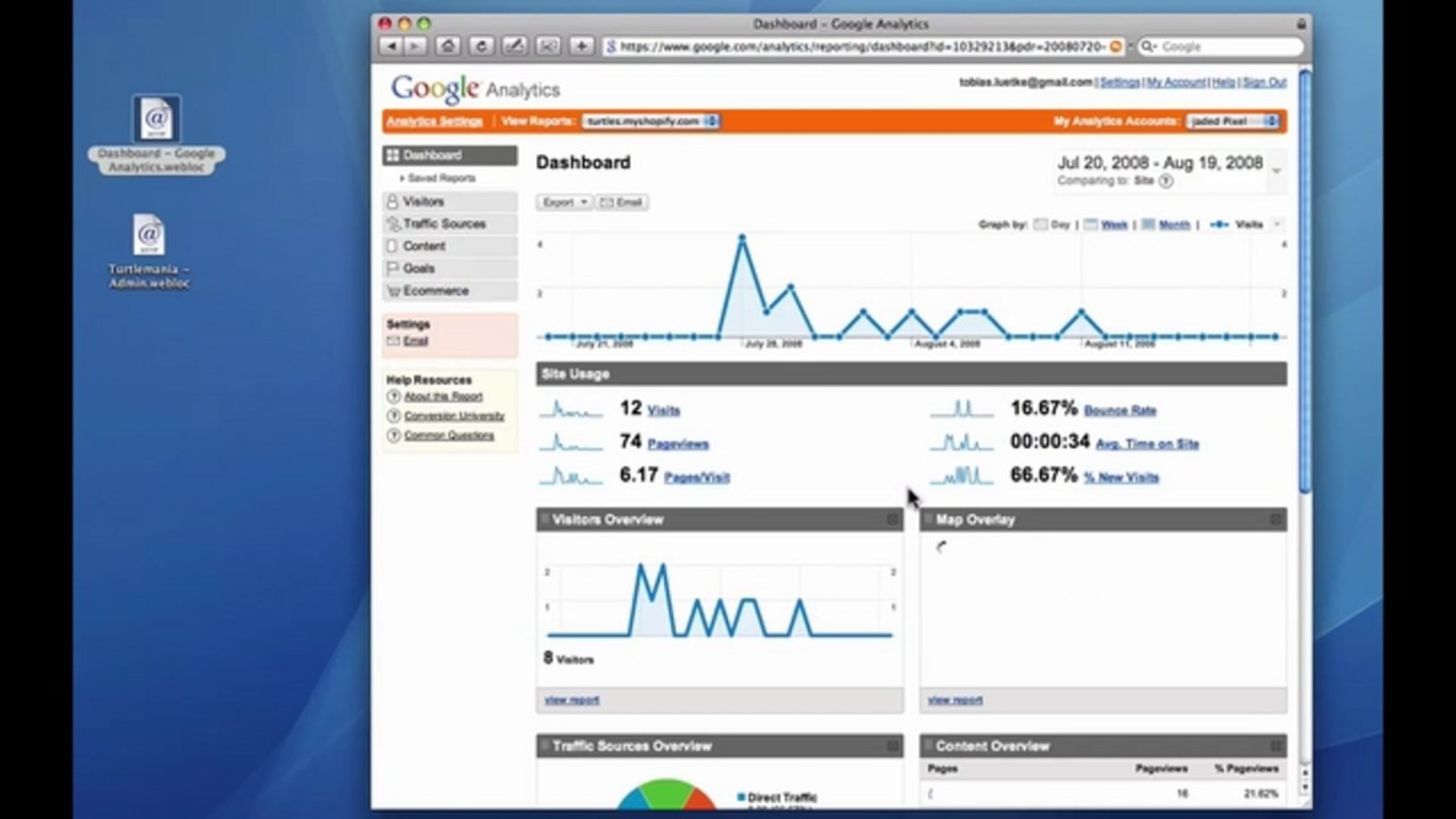
Task: Click the corner icon on the Traffic Sources Overview header
Action: 892,746
